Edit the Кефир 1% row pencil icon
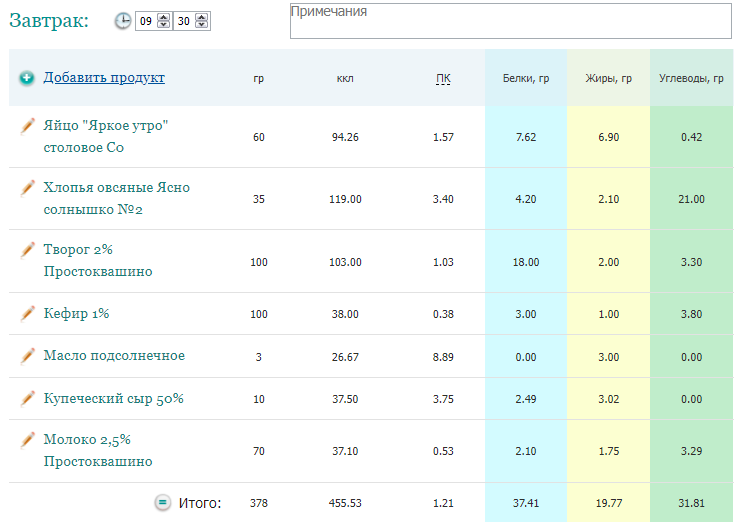The height and width of the screenshot is (523, 734). pyautogui.click(x=27, y=314)
